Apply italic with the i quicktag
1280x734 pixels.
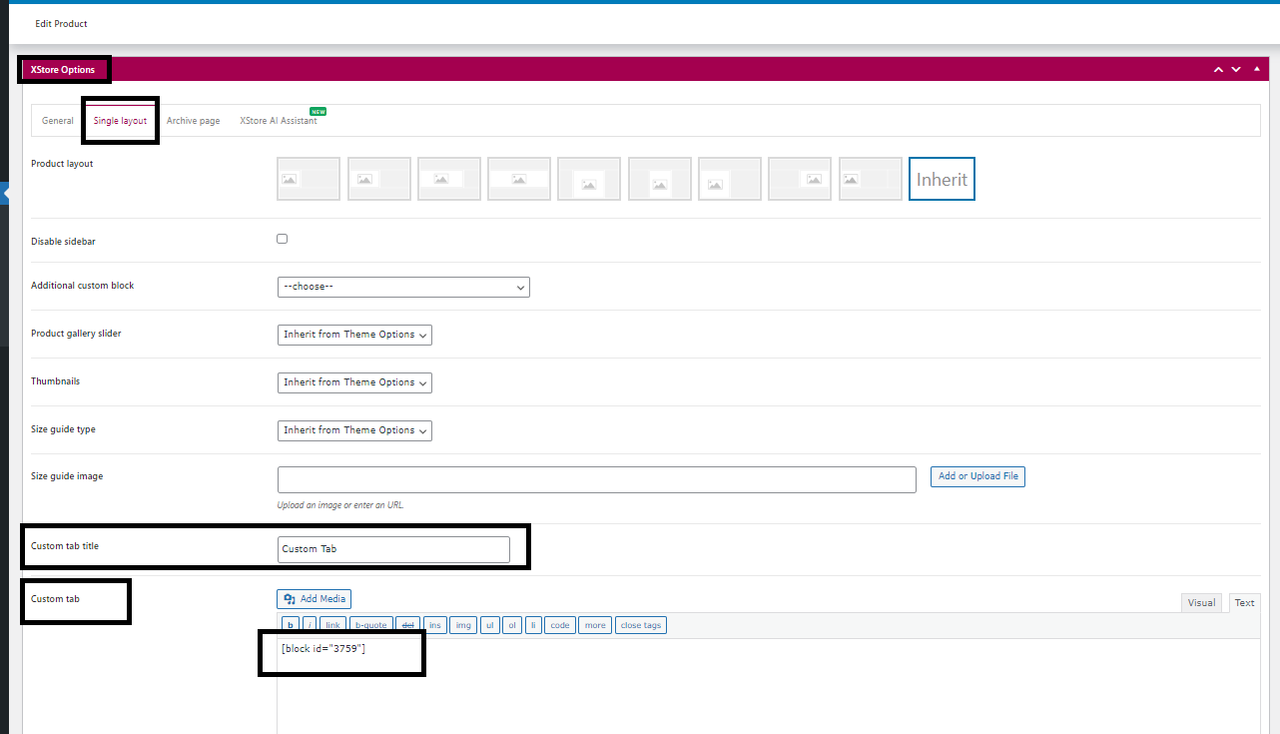coord(309,626)
